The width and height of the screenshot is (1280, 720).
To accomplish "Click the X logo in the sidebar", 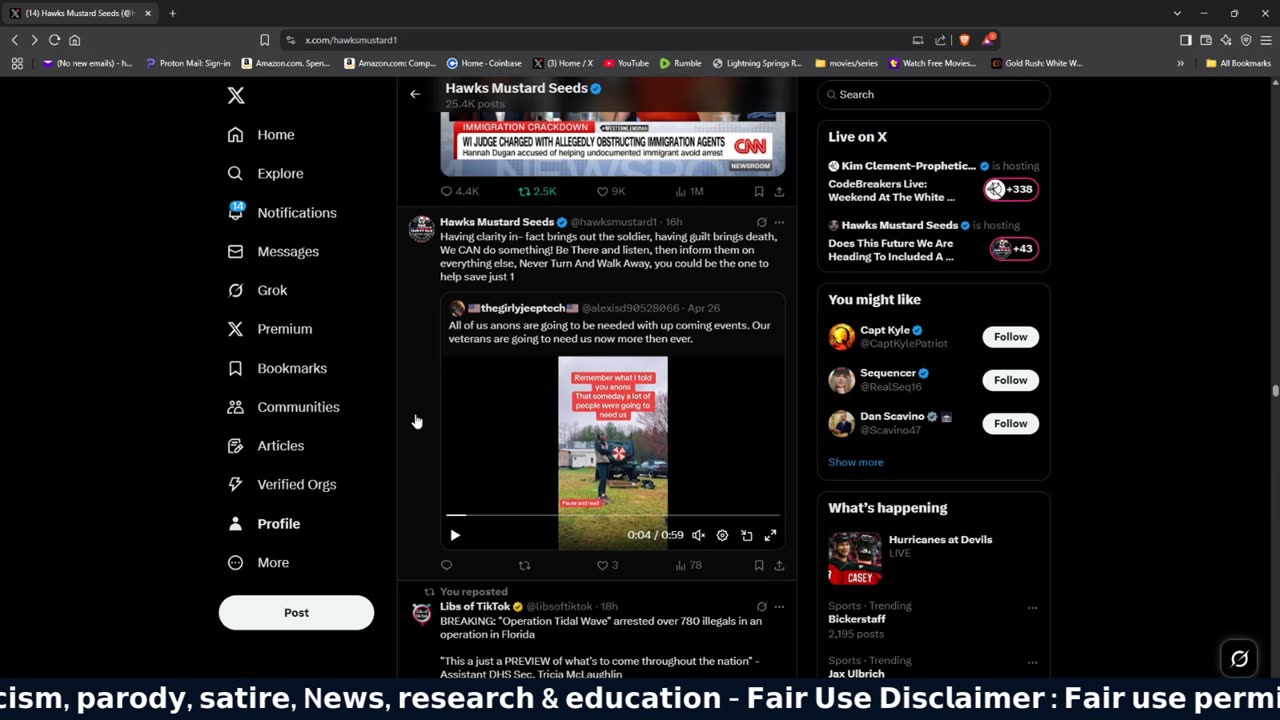I will 236,95.
